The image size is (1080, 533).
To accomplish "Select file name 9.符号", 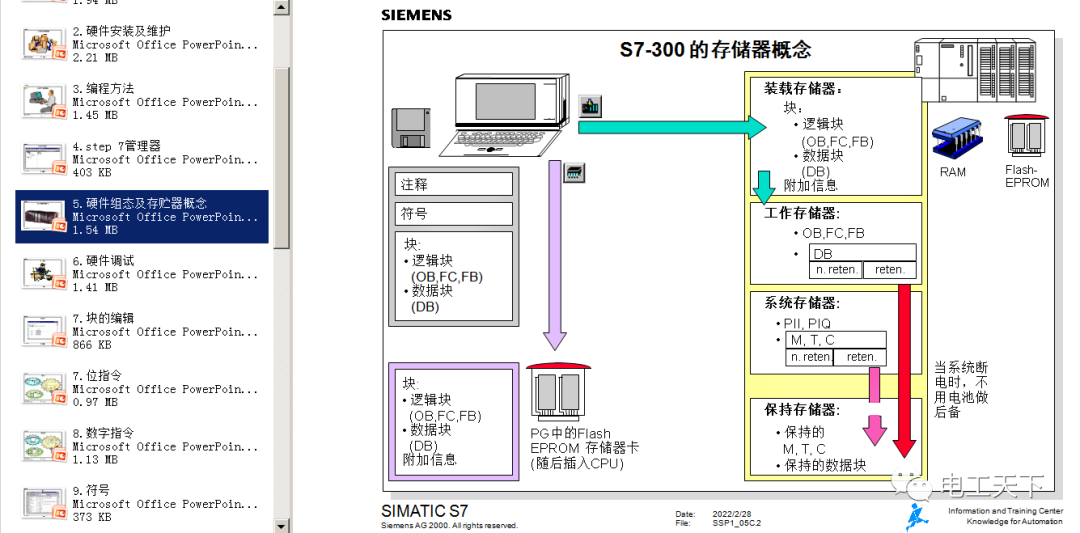I will click(x=91, y=491).
